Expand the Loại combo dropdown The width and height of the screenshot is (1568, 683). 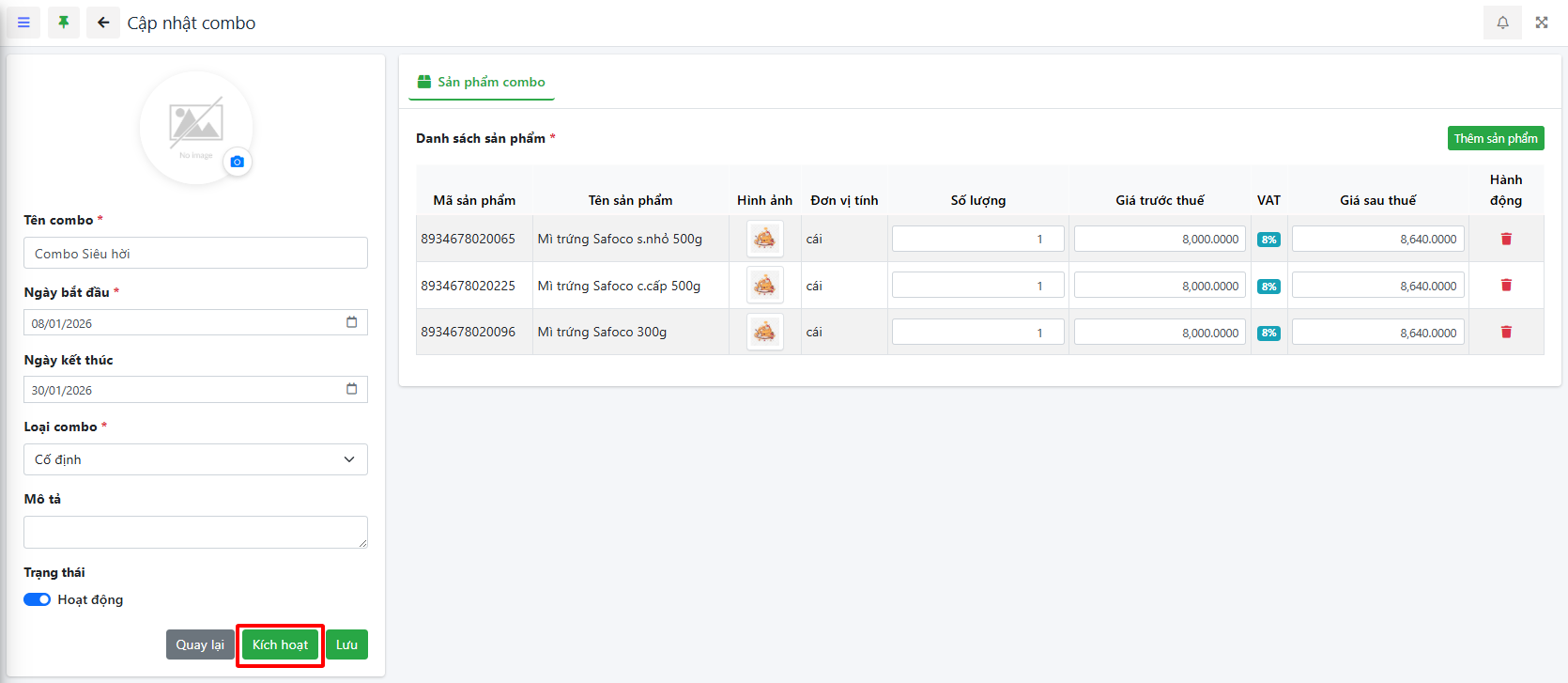click(195, 459)
